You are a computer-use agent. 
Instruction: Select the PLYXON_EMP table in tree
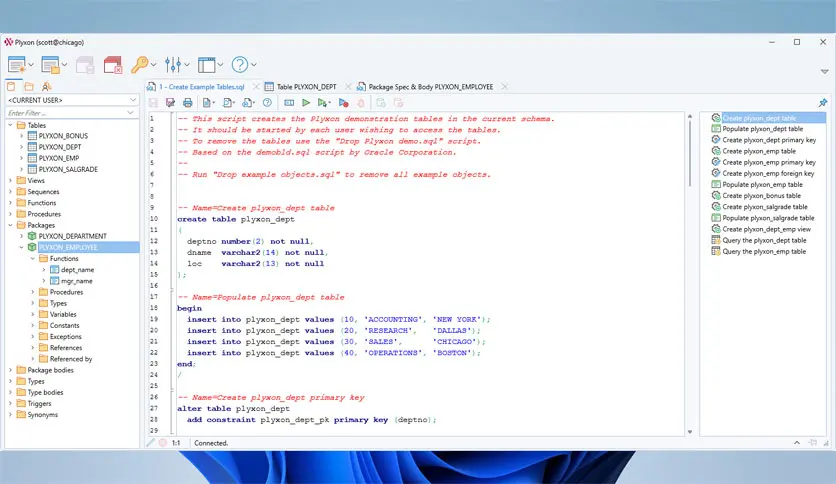click(59, 158)
